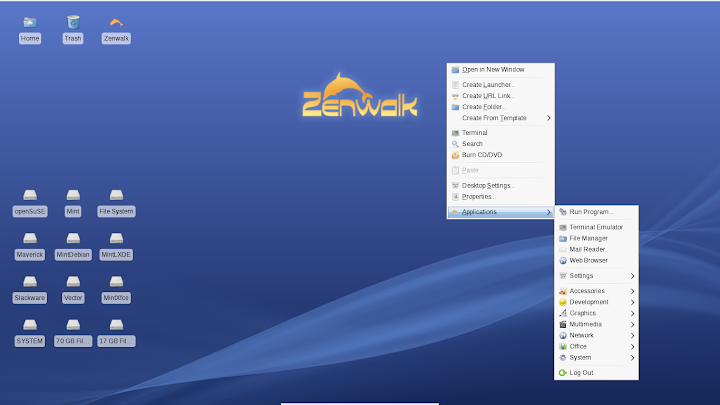Select the 17 GB drive icon

[116, 325]
